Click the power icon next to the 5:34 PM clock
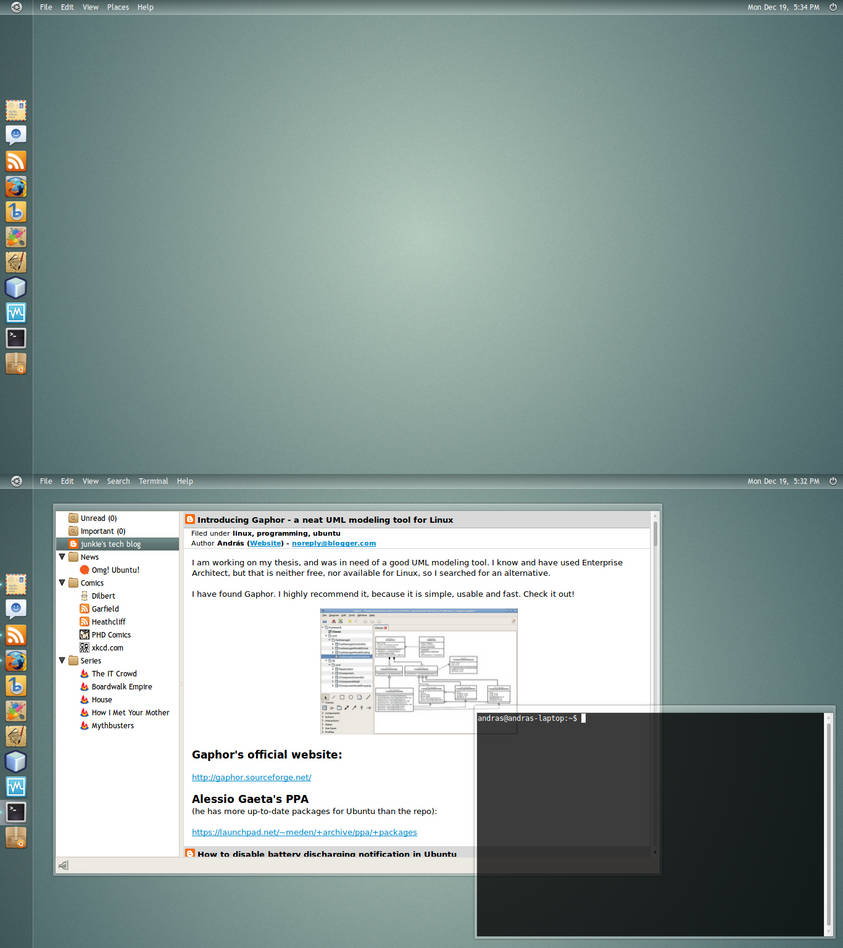Image resolution: width=843 pixels, height=948 pixels. pyautogui.click(x=833, y=7)
